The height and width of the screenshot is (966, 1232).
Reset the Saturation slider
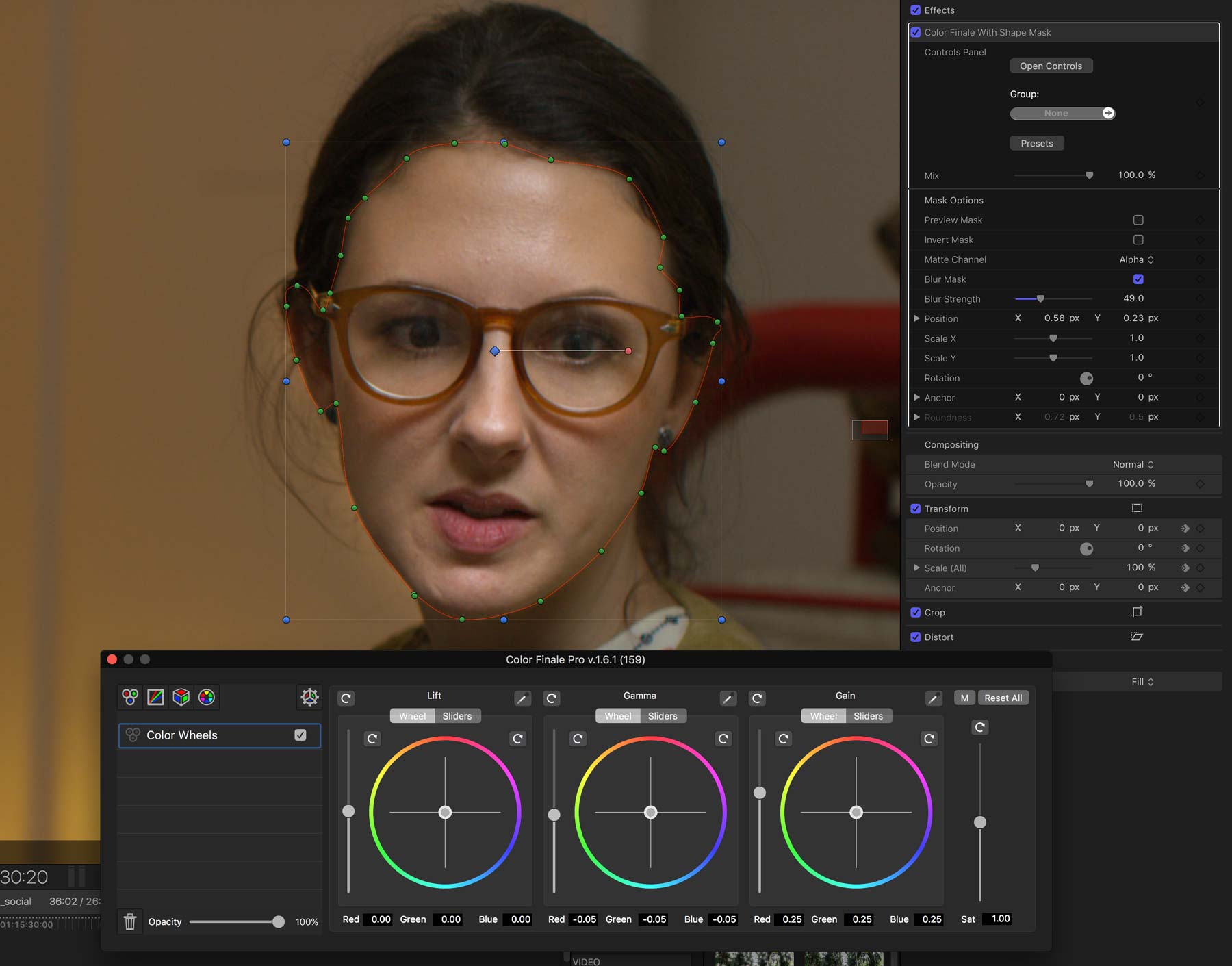[980, 727]
